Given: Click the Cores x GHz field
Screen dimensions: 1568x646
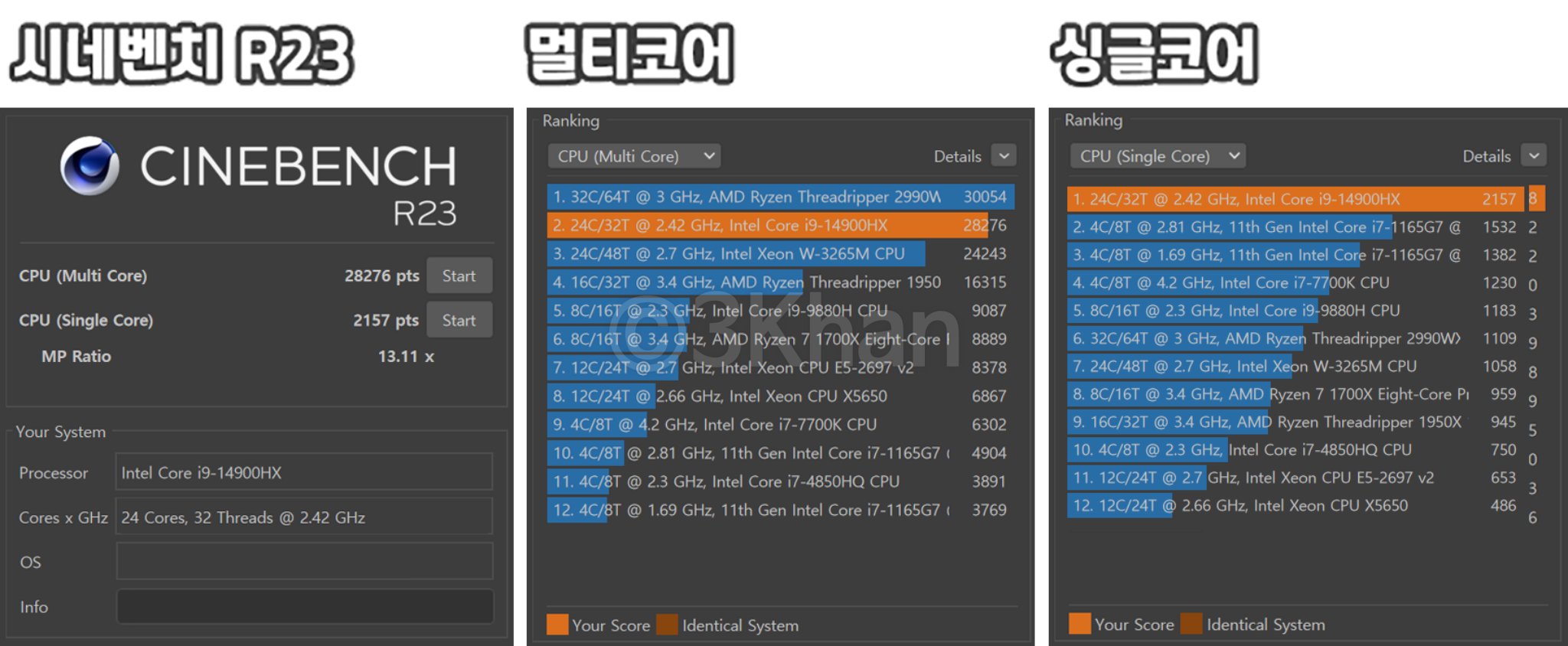Looking at the screenshot, I should click(304, 517).
